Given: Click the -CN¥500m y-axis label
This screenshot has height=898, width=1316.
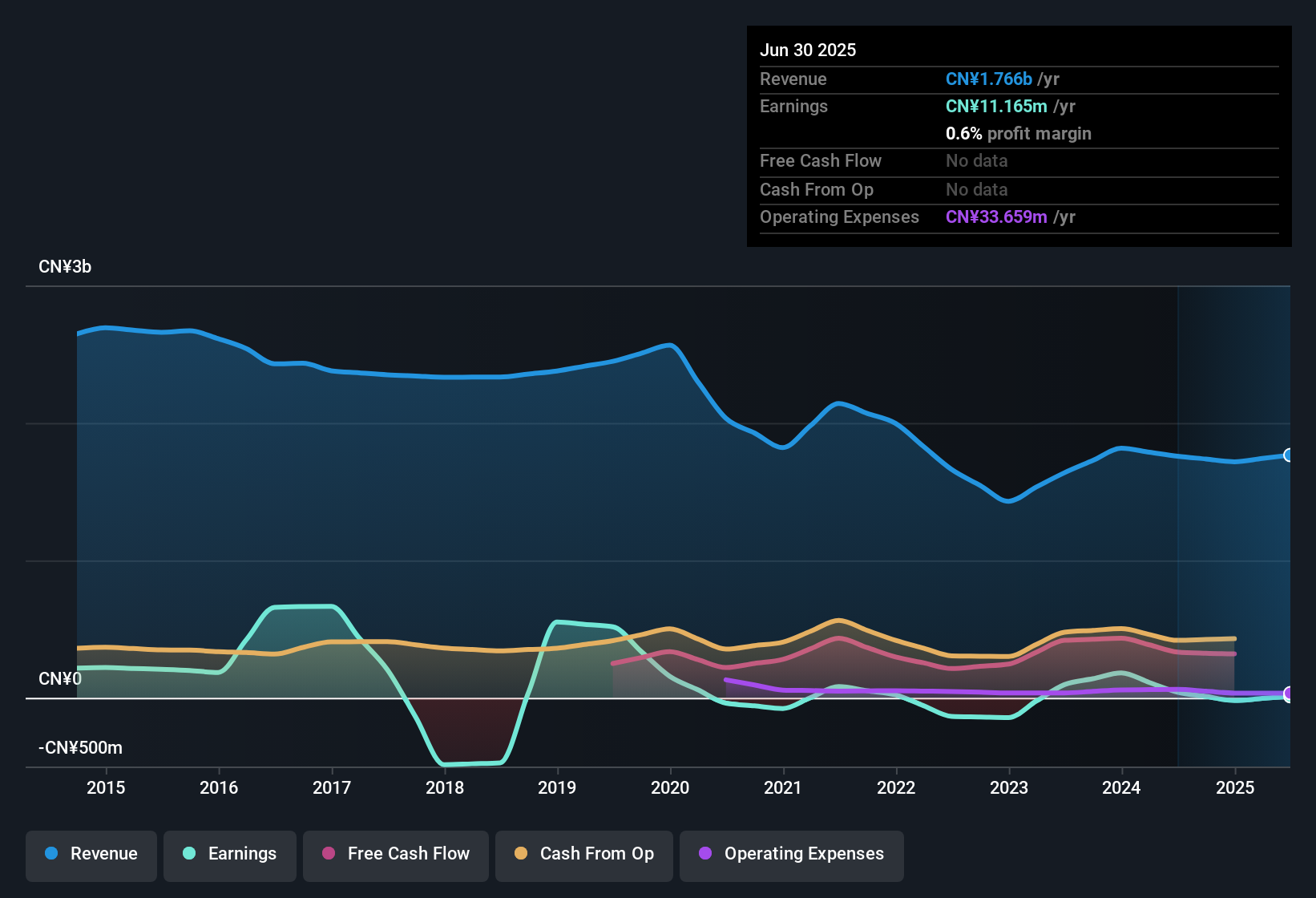Looking at the screenshot, I should (x=80, y=748).
